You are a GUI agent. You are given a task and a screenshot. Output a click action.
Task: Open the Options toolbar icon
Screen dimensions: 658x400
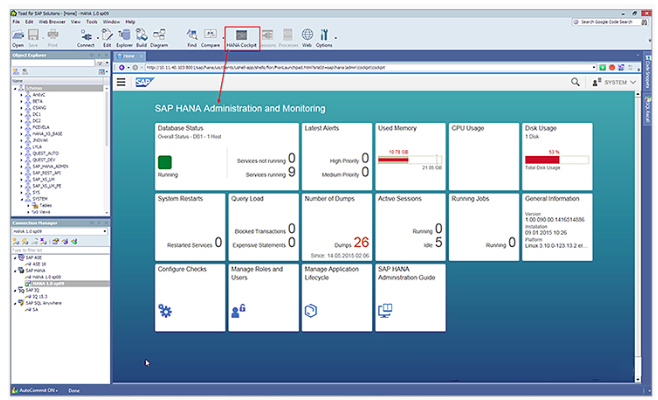point(324,35)
